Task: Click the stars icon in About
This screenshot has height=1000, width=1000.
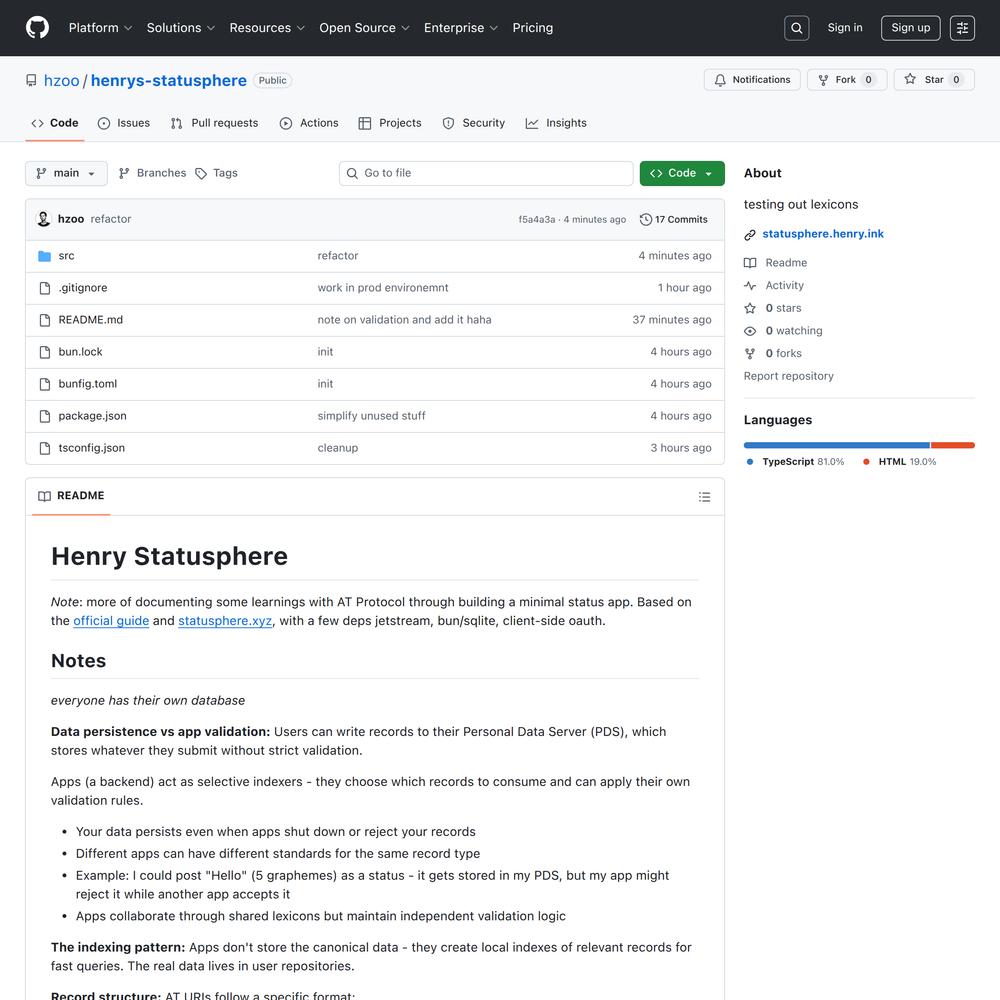Action: [750, 308]
